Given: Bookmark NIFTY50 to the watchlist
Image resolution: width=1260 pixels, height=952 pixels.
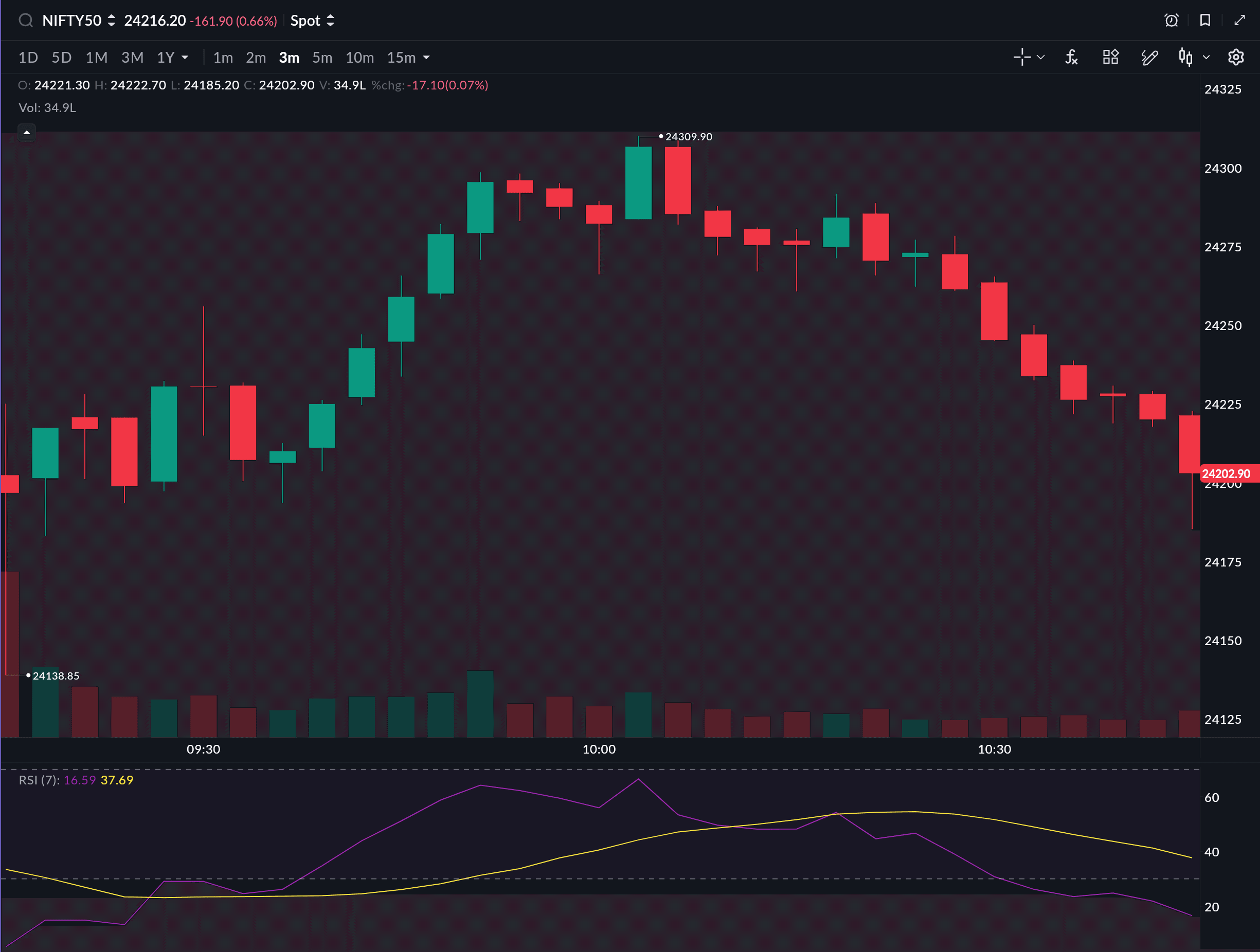Looking at the screenshot, I should [1205, 21].
